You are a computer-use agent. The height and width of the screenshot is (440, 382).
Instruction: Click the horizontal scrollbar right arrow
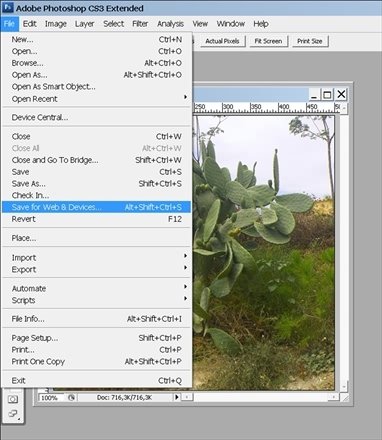tap(333, 397)
